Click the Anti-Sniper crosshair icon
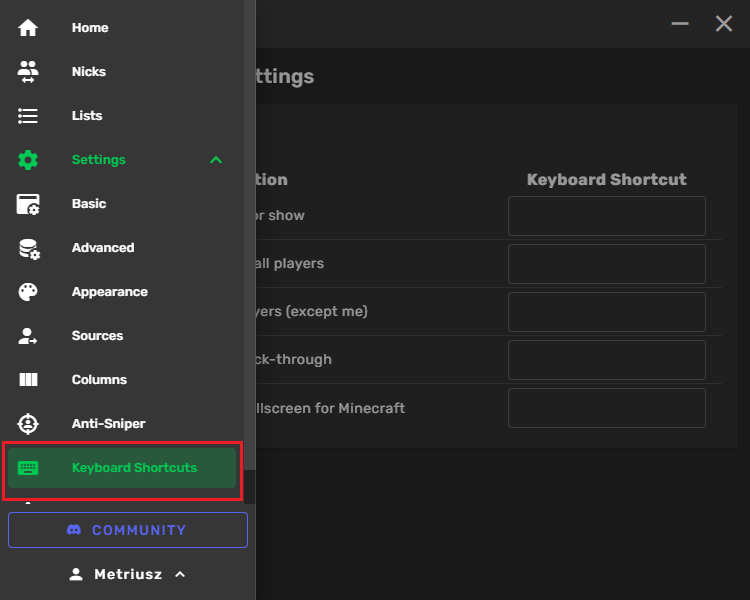Image resolution: width=750 pixels, height=600 pixels. pos(28,424)
